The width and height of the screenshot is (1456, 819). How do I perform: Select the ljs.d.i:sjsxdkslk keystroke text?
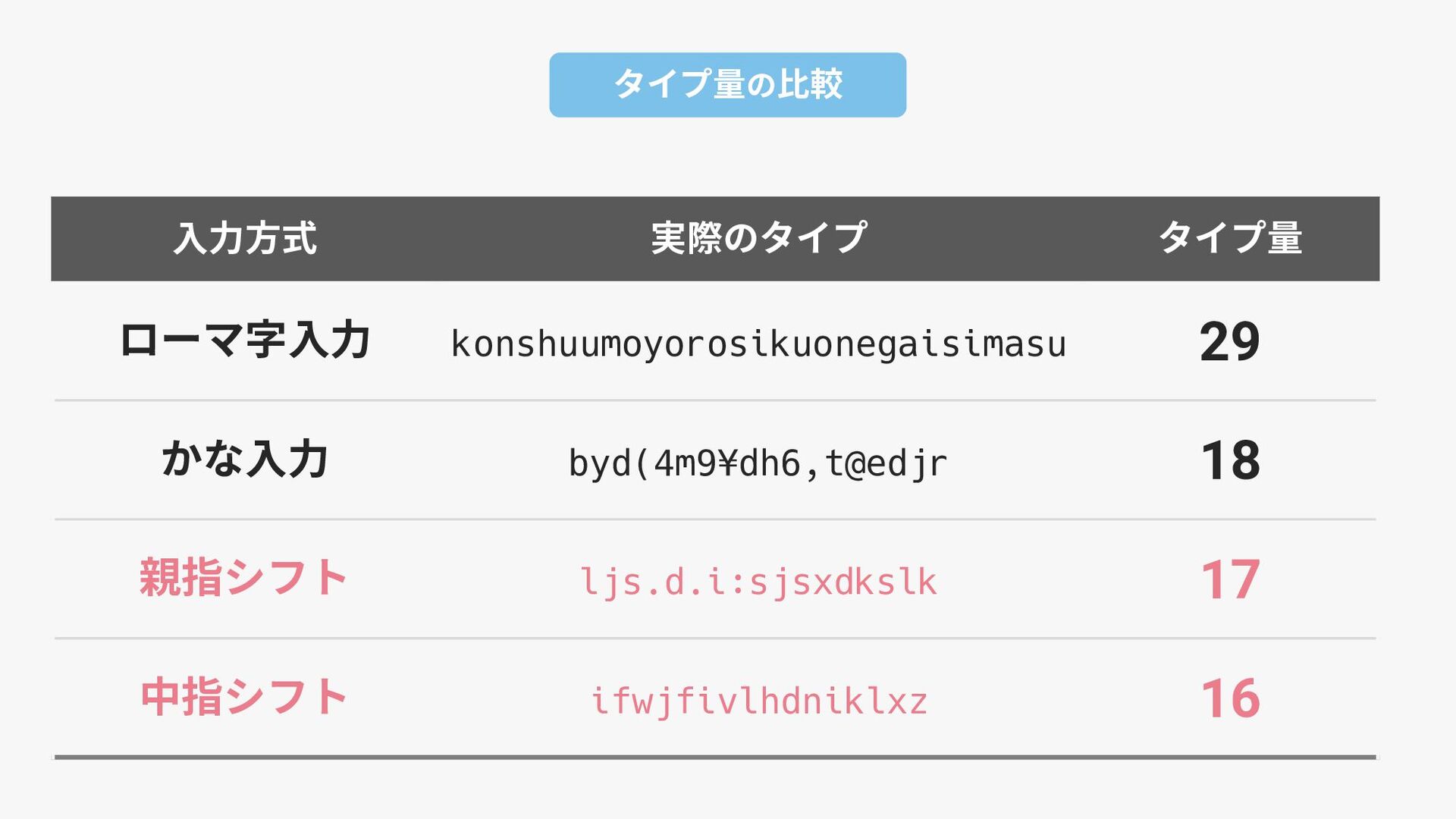[758, 582]
